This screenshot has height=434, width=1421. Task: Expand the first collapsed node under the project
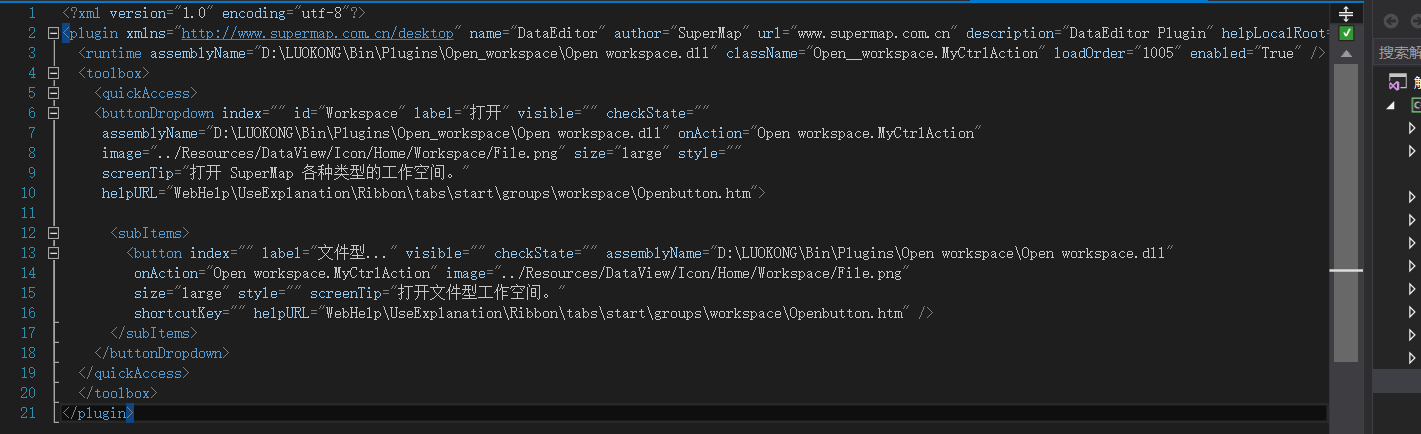click(x=1412, y=128)
